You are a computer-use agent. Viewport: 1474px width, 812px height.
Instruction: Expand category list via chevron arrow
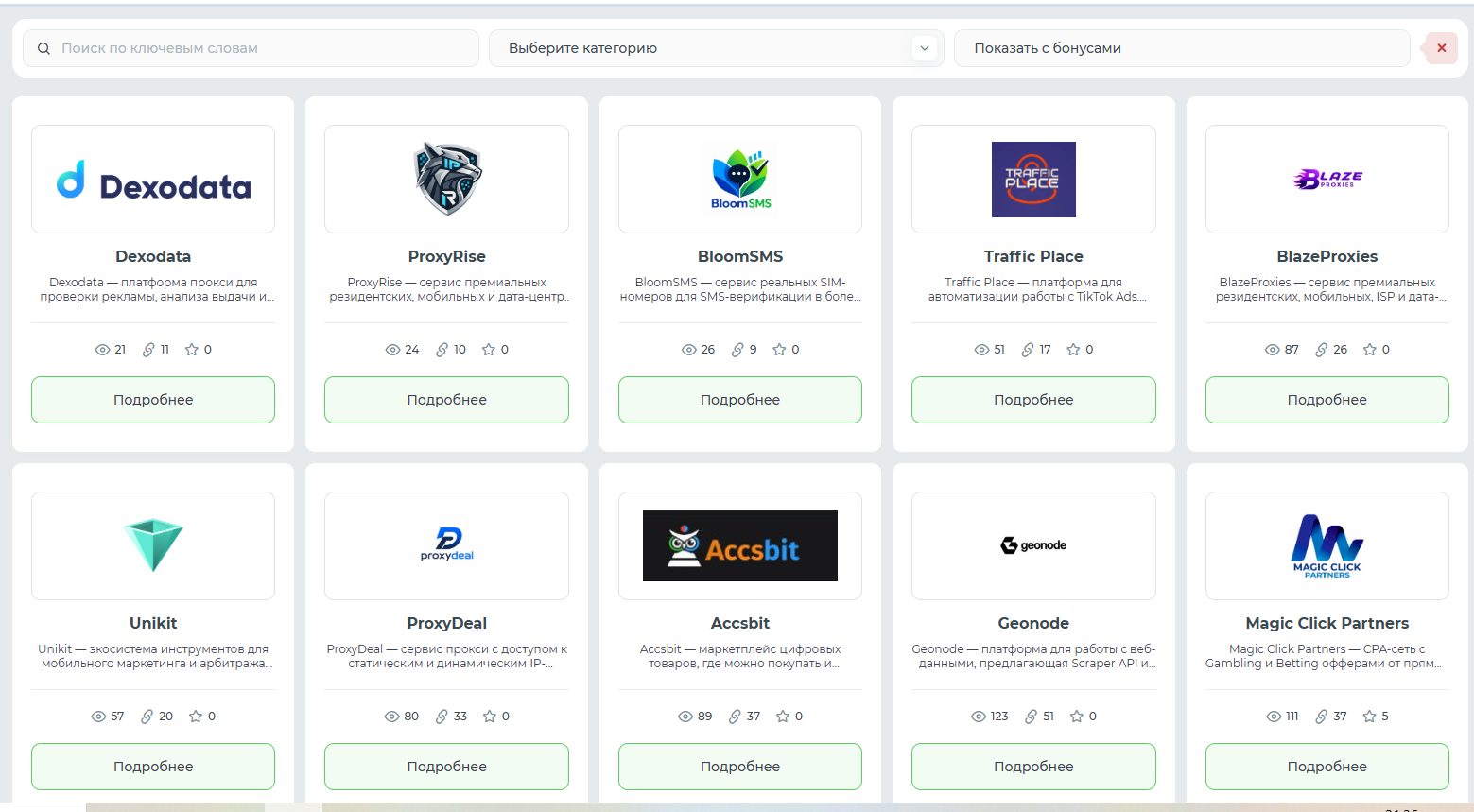pyautogui.click(x=925, y=48)
